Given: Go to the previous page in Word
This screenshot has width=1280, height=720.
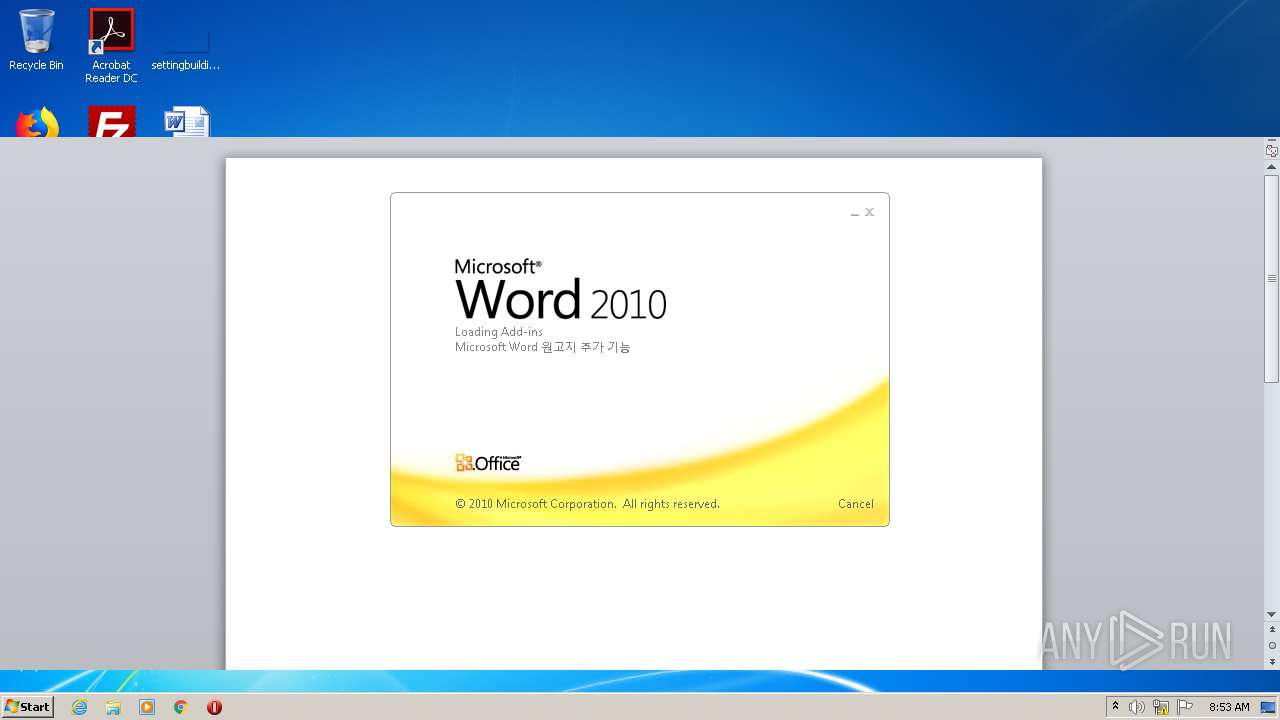Looking at the screenshot, I should (x=1272, y=630).
